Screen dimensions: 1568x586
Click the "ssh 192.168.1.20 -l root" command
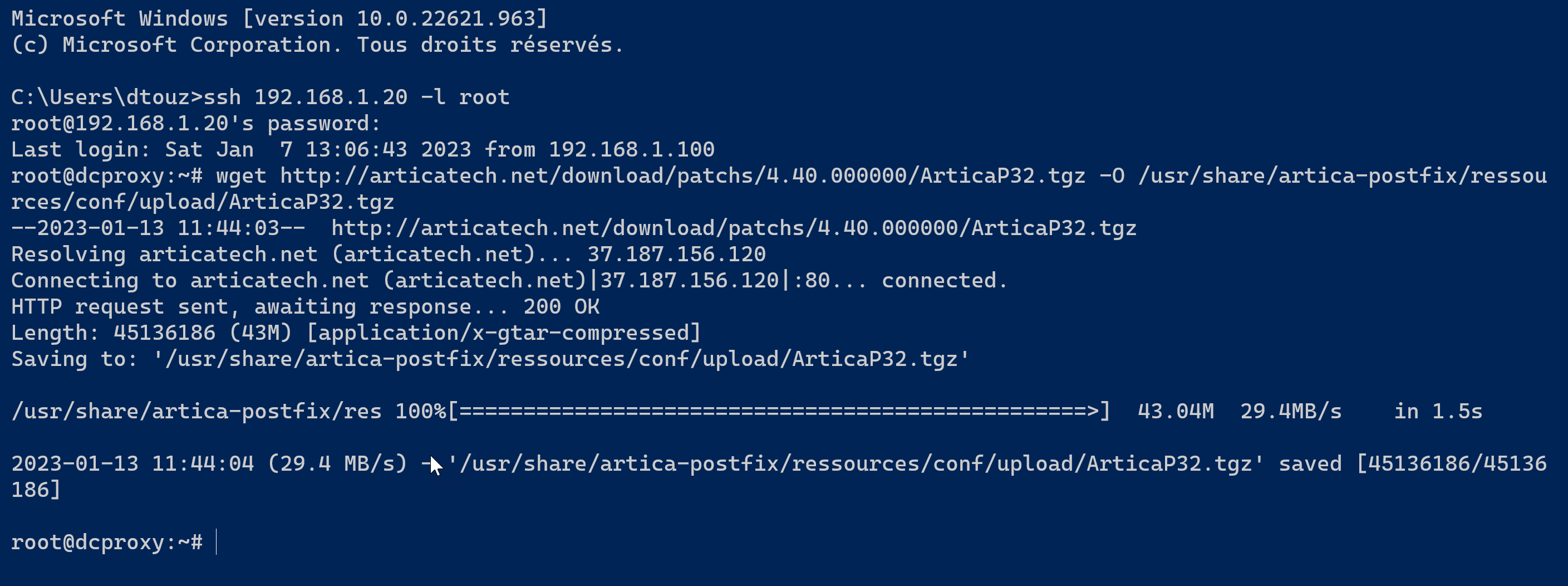pos(356,97)
